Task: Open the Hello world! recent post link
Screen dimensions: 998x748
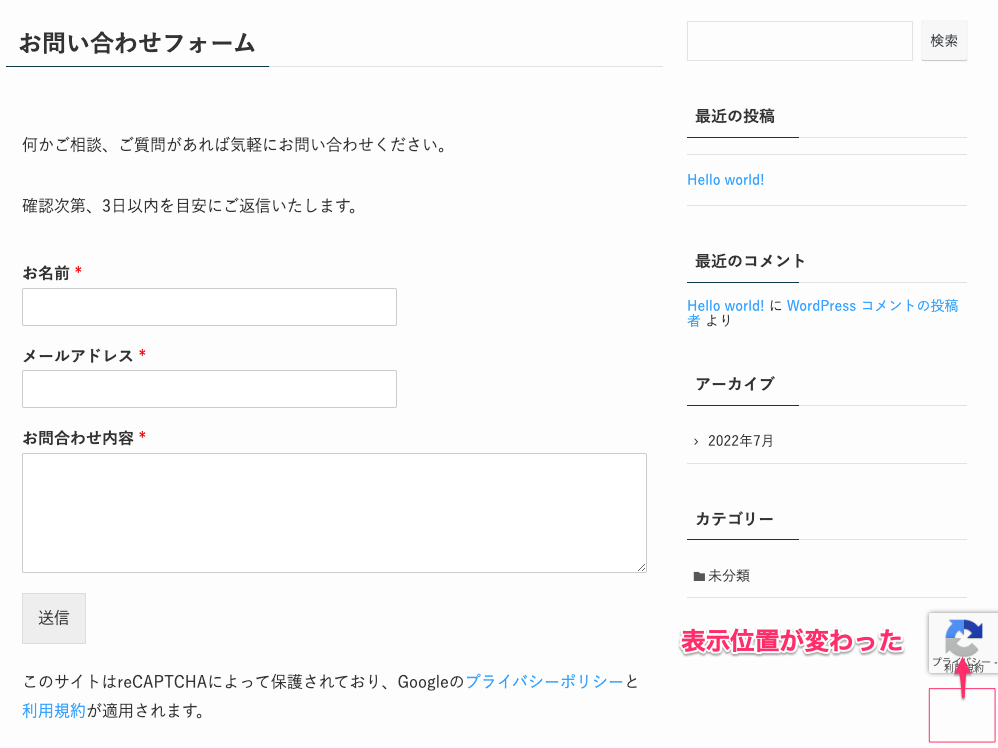Action: 725,180
